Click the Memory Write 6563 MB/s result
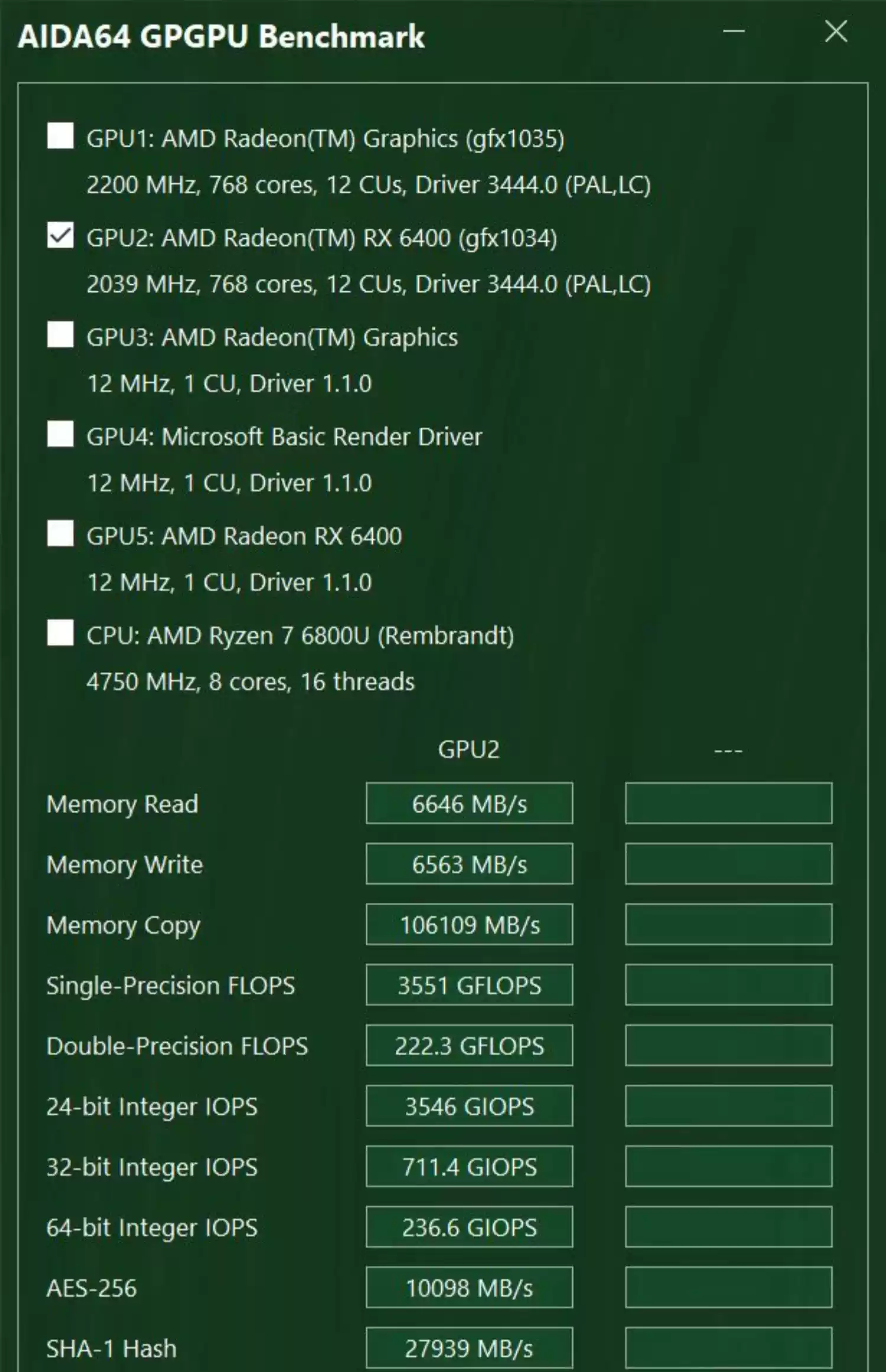Screen dimensions: 886x1372 469,864
